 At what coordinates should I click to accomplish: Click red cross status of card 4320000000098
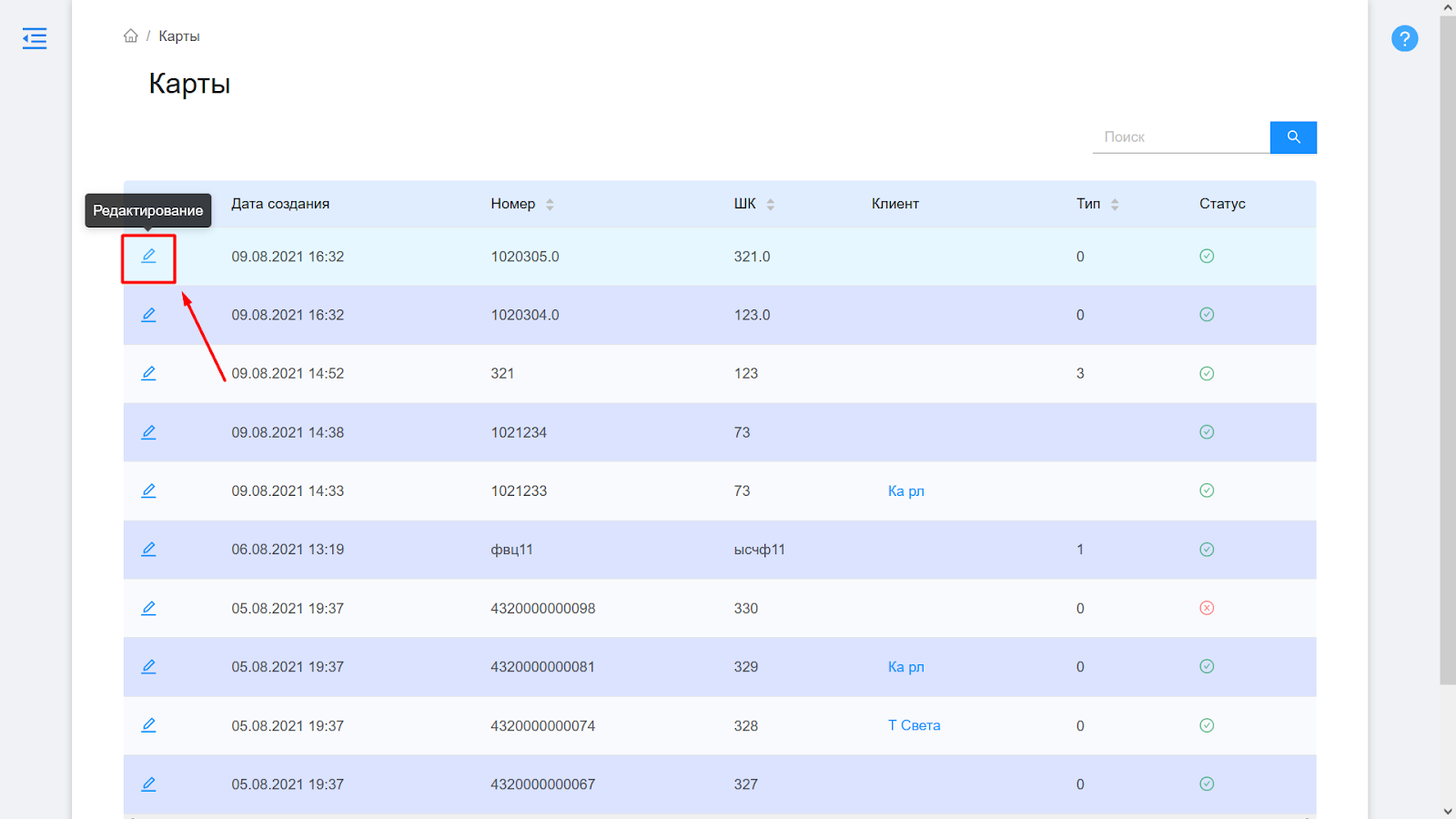[1207, 608]
